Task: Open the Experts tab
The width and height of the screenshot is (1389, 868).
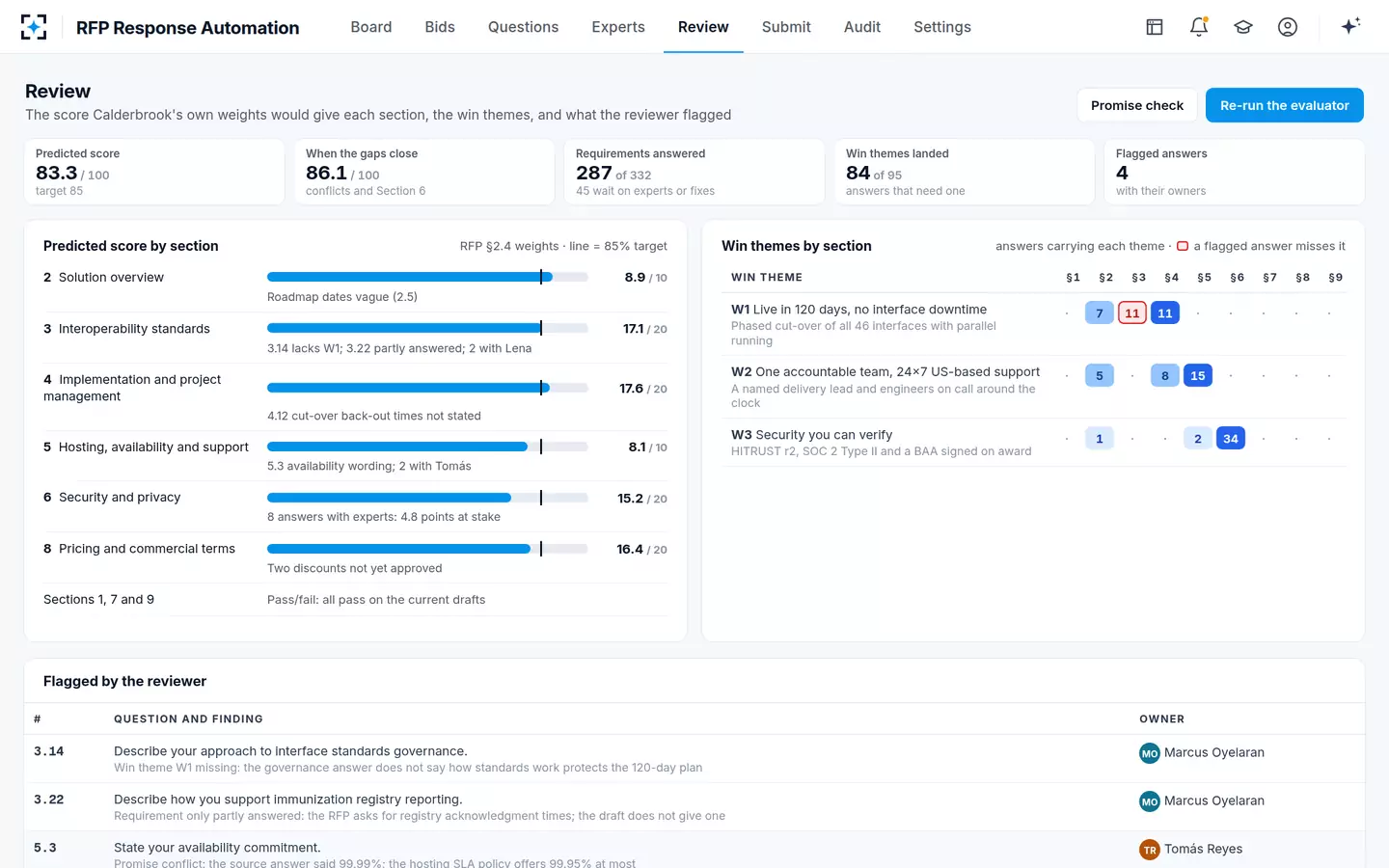Action: pyautogui.click(x=618, y=27)
